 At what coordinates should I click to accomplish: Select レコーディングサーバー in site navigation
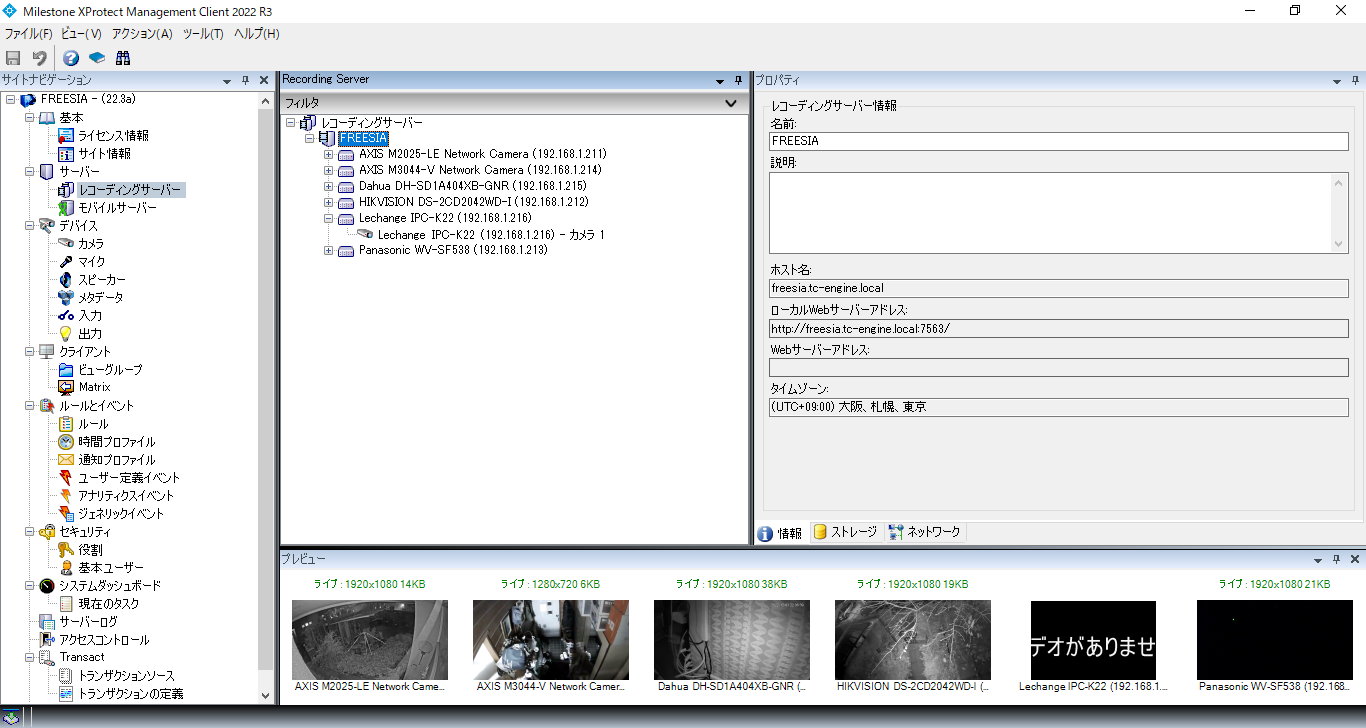click(x=130, y=190)
